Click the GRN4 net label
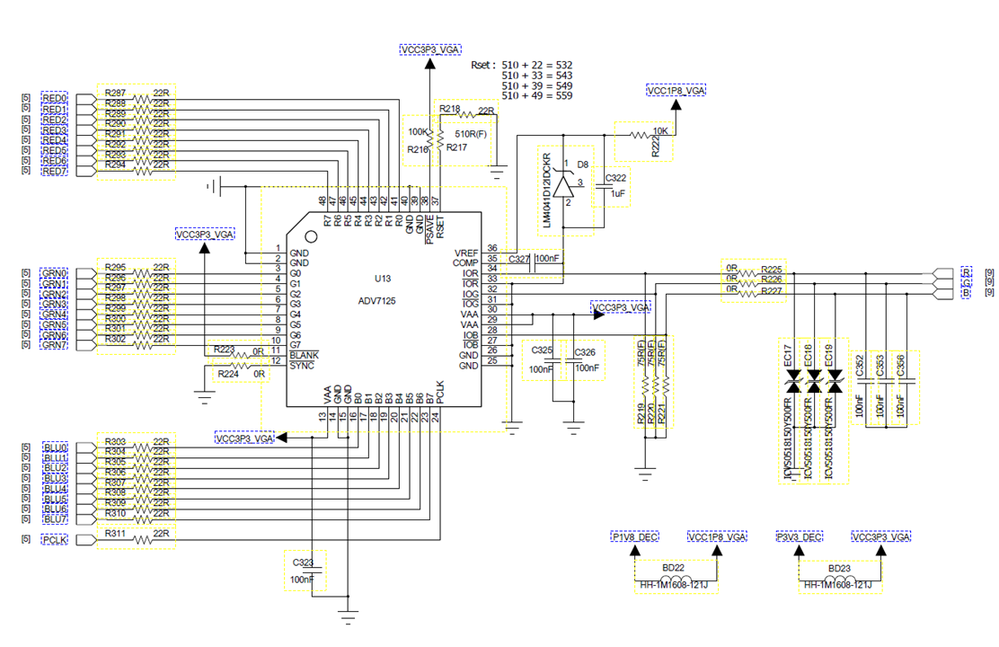Screen dimensions: 999x647 click(55, 315)
